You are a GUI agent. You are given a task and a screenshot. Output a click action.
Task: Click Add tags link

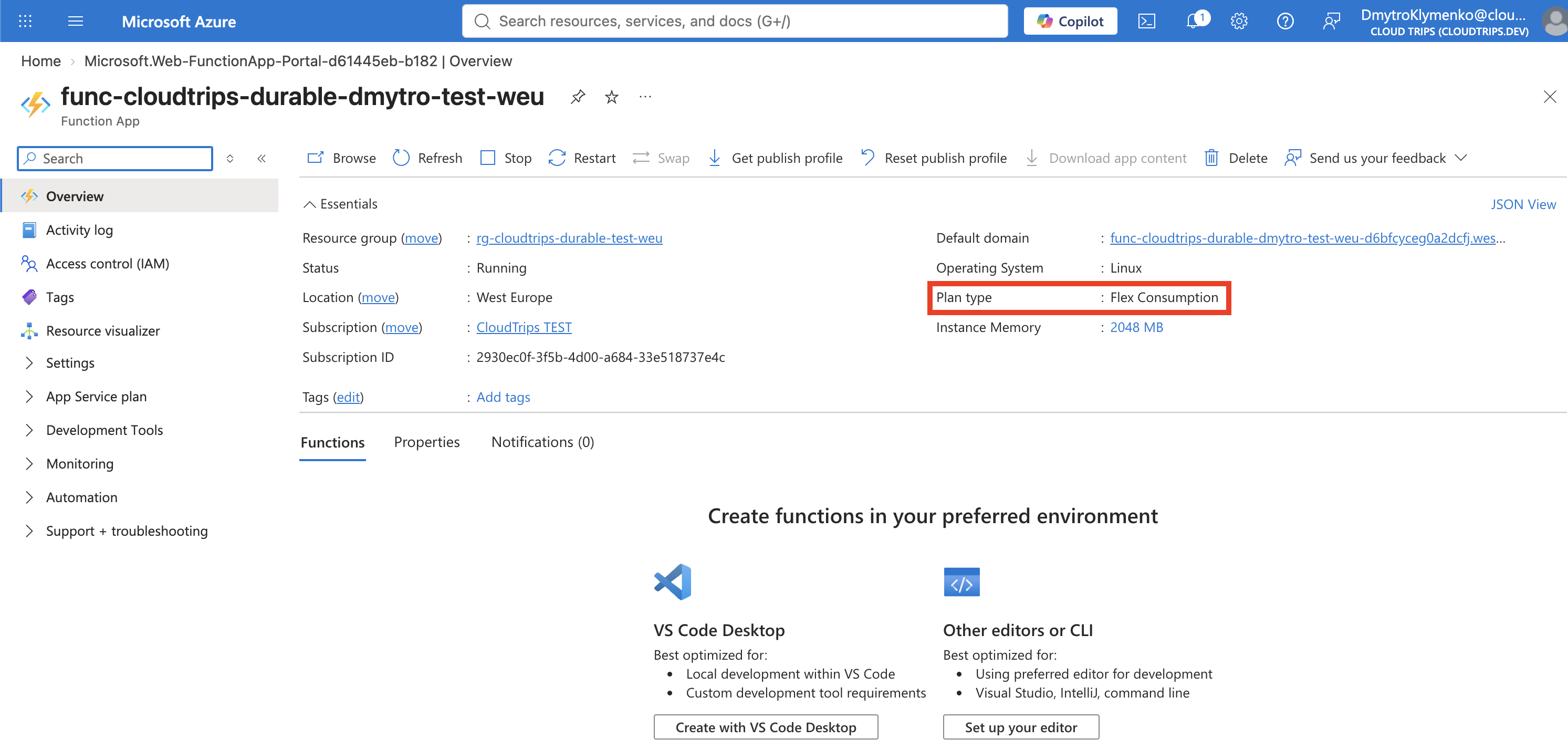pos(503,398)
